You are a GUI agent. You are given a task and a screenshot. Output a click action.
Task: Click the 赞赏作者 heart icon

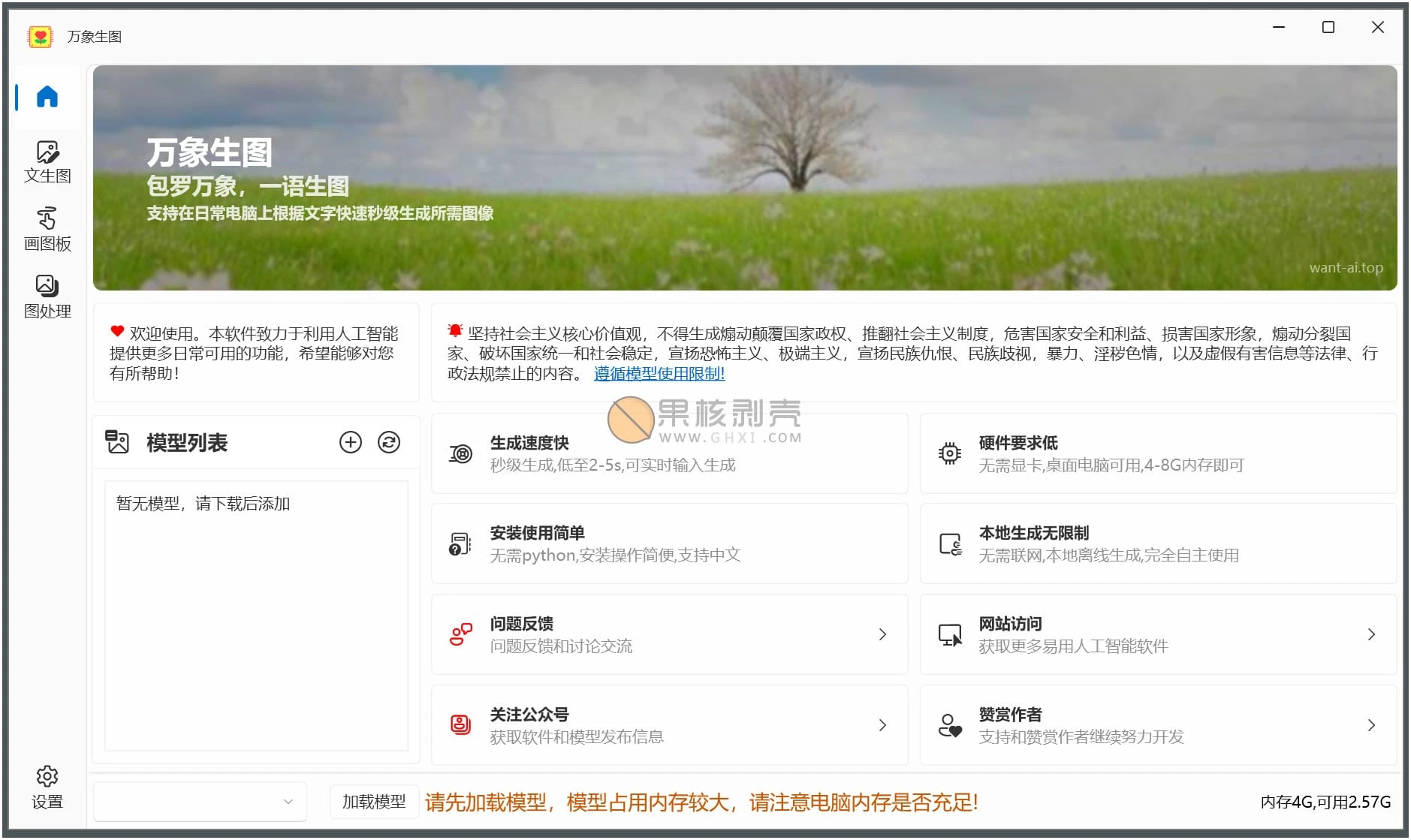(949, 724)
